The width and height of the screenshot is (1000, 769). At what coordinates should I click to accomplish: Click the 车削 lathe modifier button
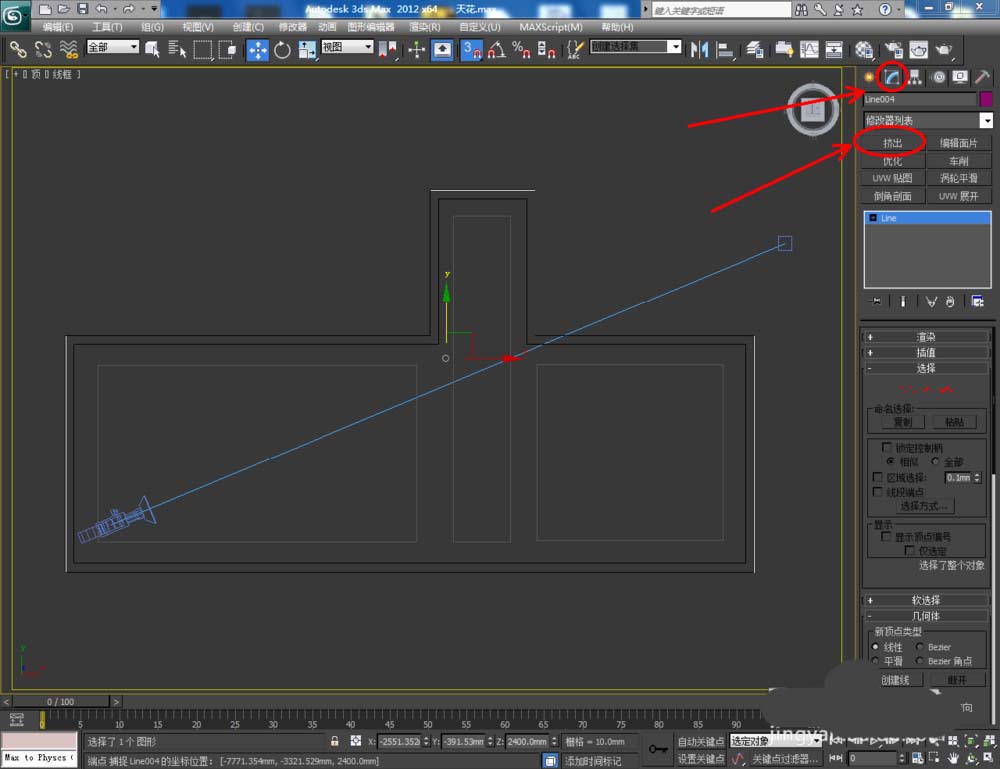[x=958, y=161]
